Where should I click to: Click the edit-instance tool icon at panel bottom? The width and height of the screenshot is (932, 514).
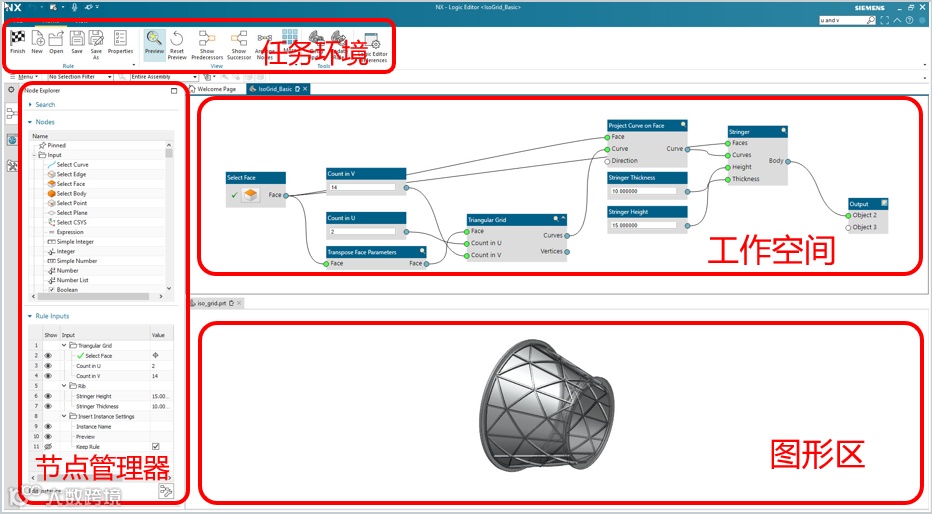click(x=166, y=491)
